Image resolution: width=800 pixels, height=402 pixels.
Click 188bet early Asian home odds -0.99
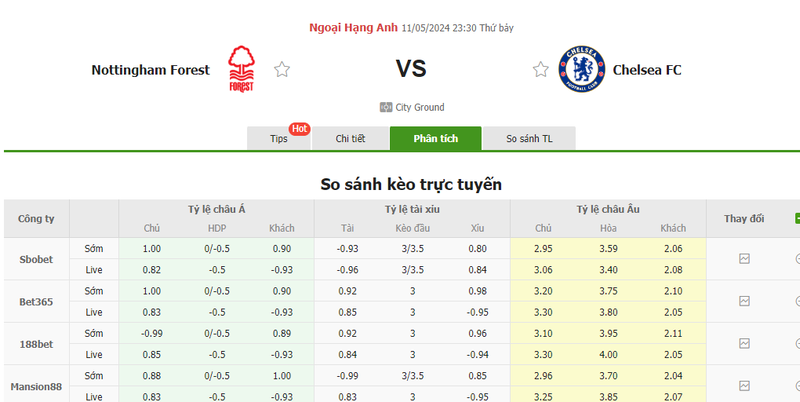[x=152, y=333]
